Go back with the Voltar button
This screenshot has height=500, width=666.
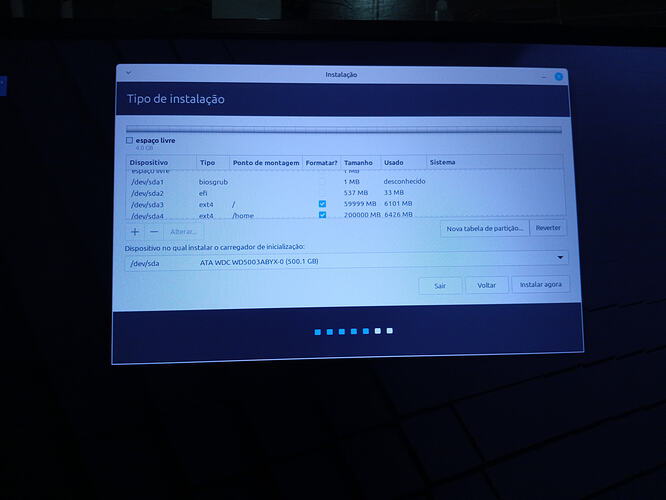click(486, 285)
